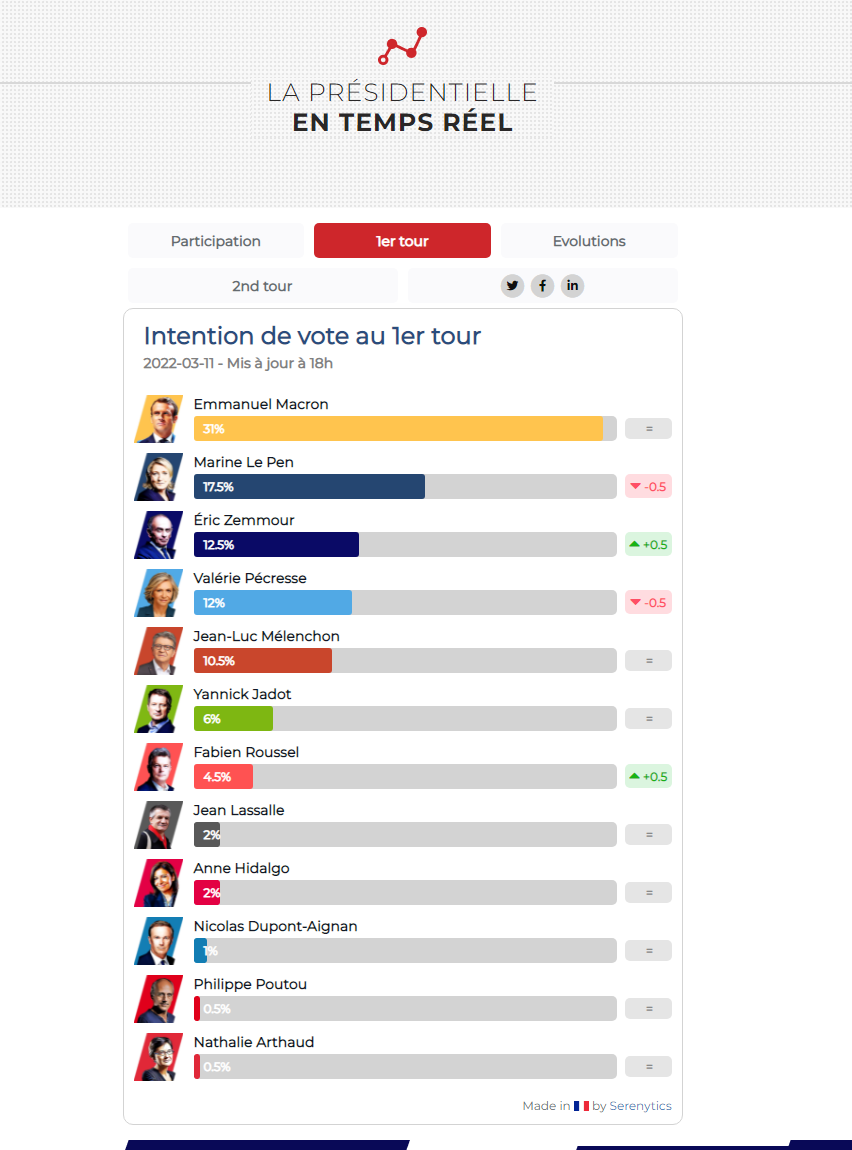Click the Facebook share icon
This screenshot has width=852, height=1150.
[542, 286]
